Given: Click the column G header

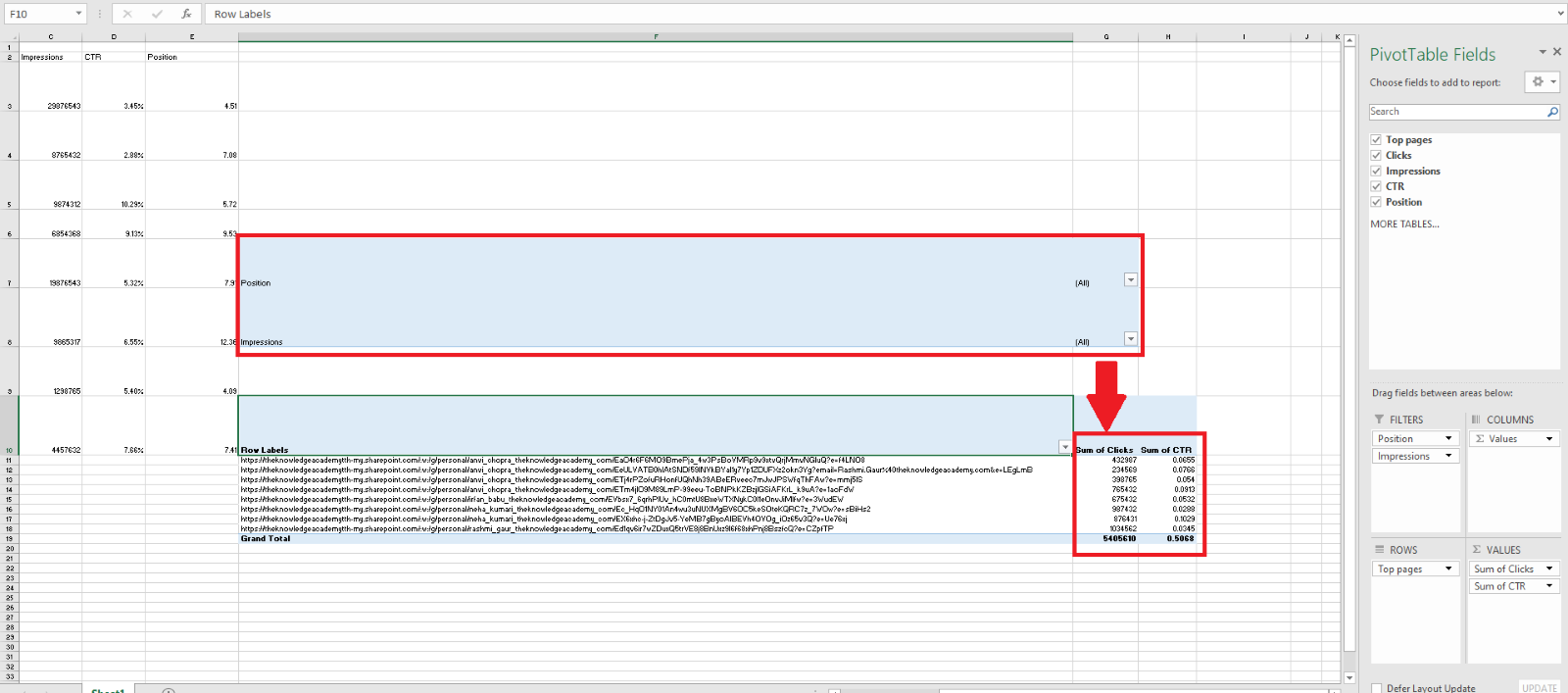Looking at the screenshot, I should [x=1106, y=37].
